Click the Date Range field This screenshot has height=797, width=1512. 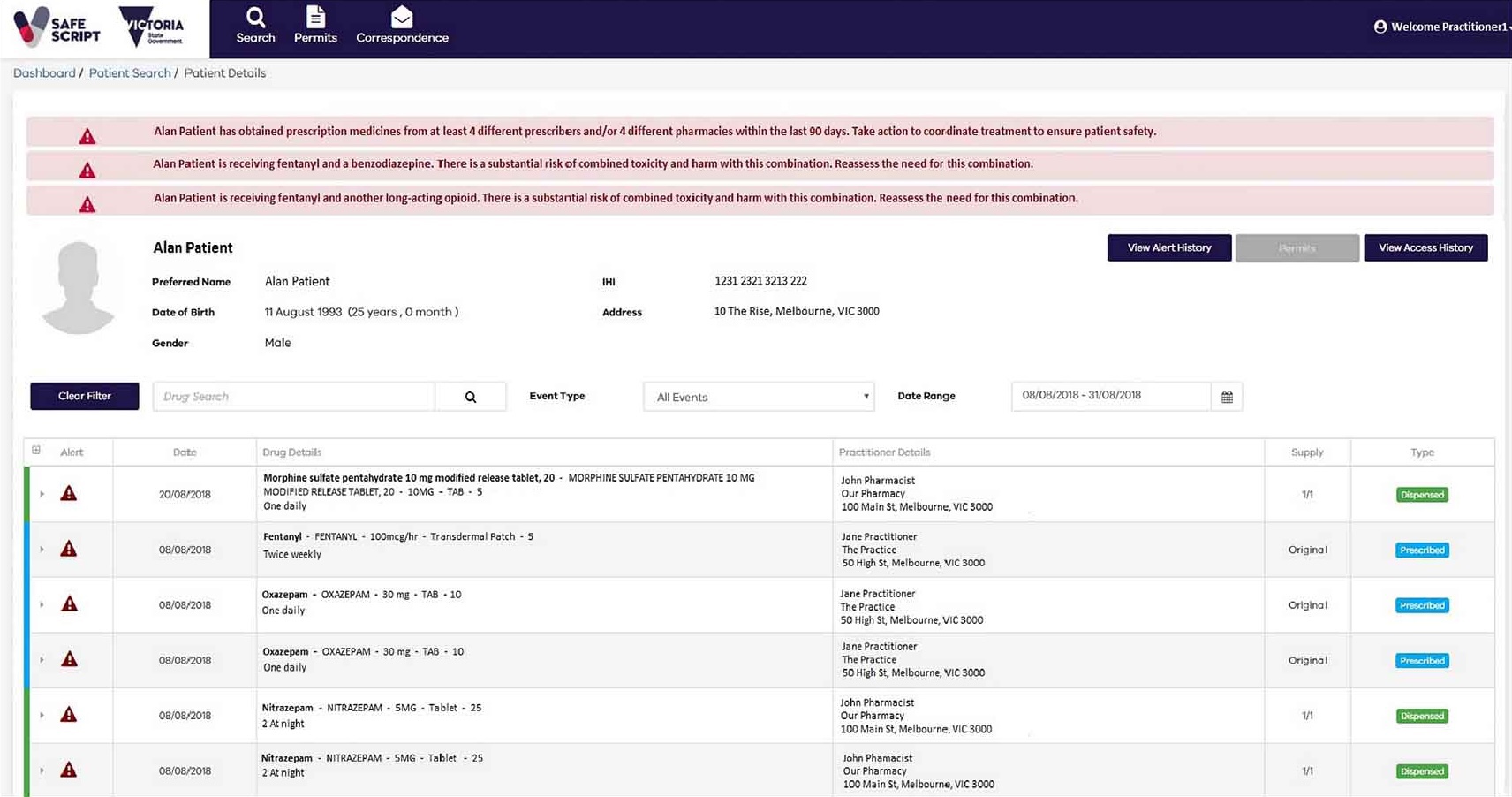point(1111,396)
